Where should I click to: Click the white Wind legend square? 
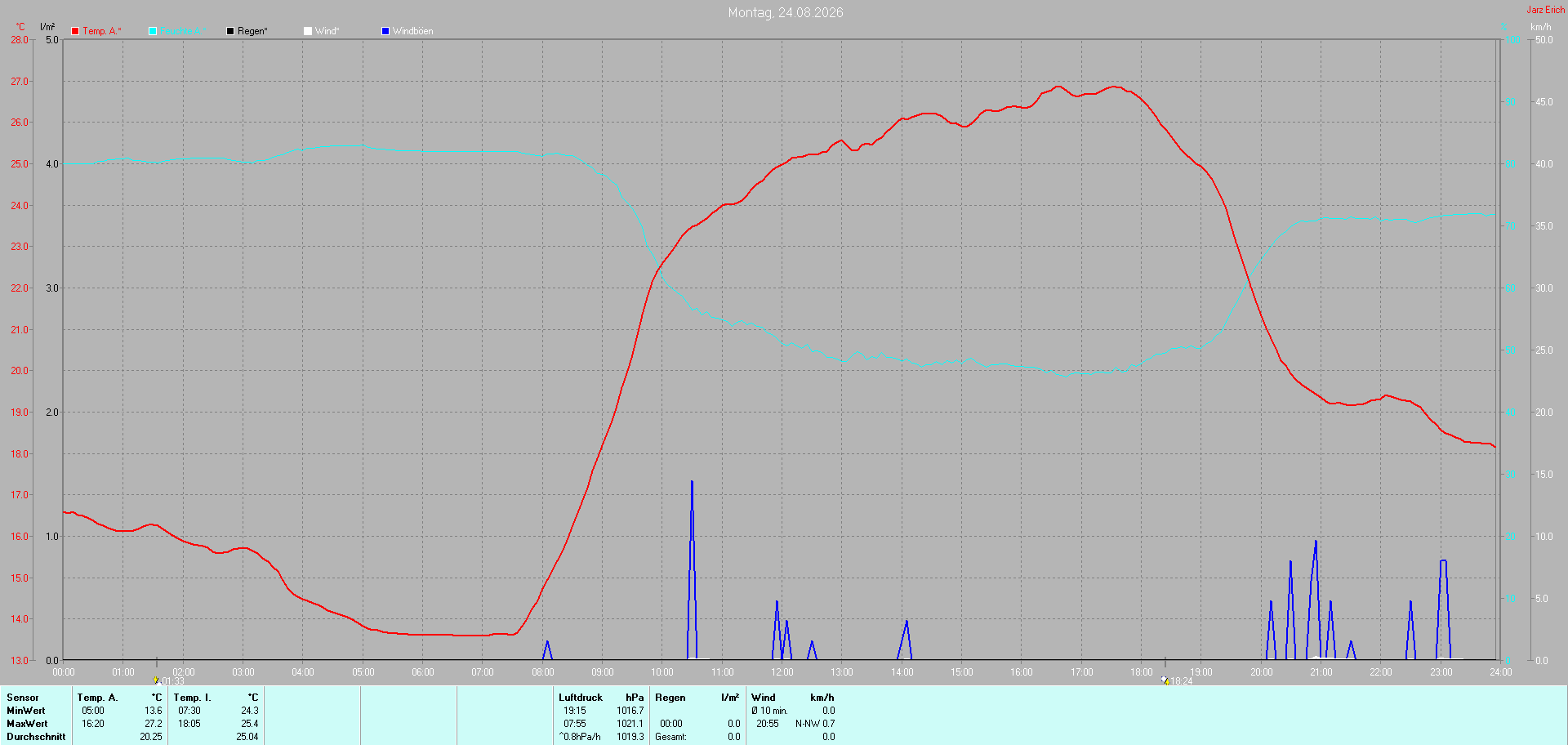[308, 31]
